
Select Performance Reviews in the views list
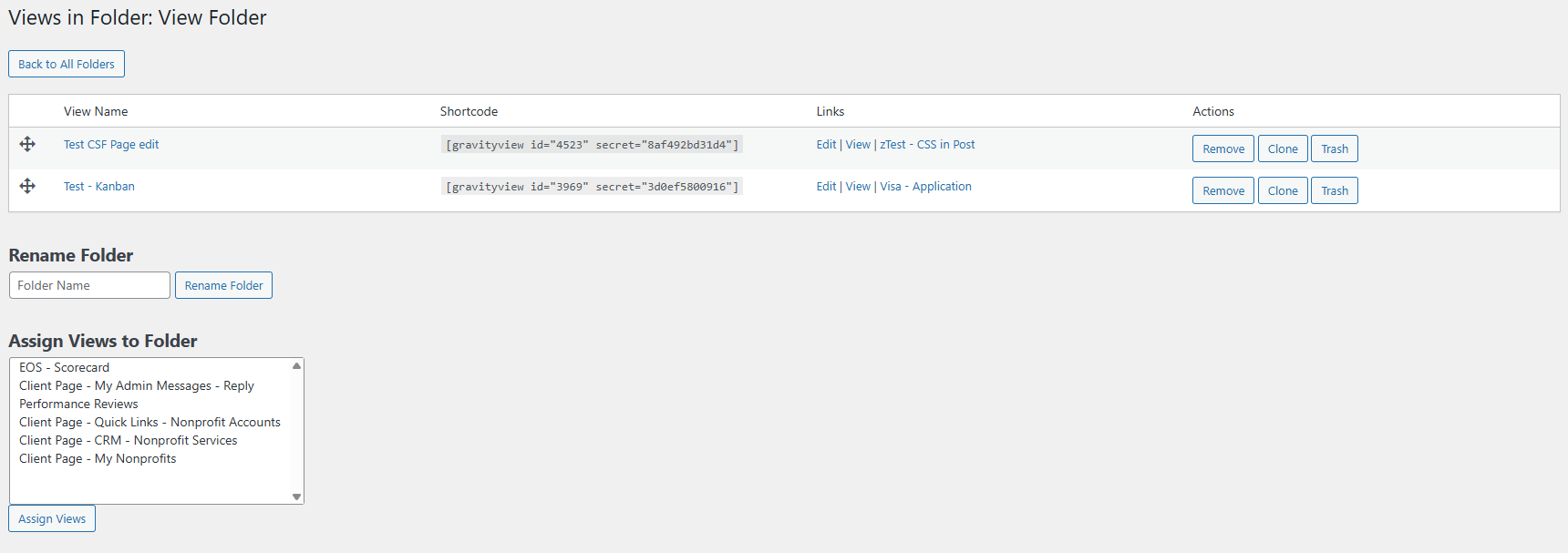78,404
